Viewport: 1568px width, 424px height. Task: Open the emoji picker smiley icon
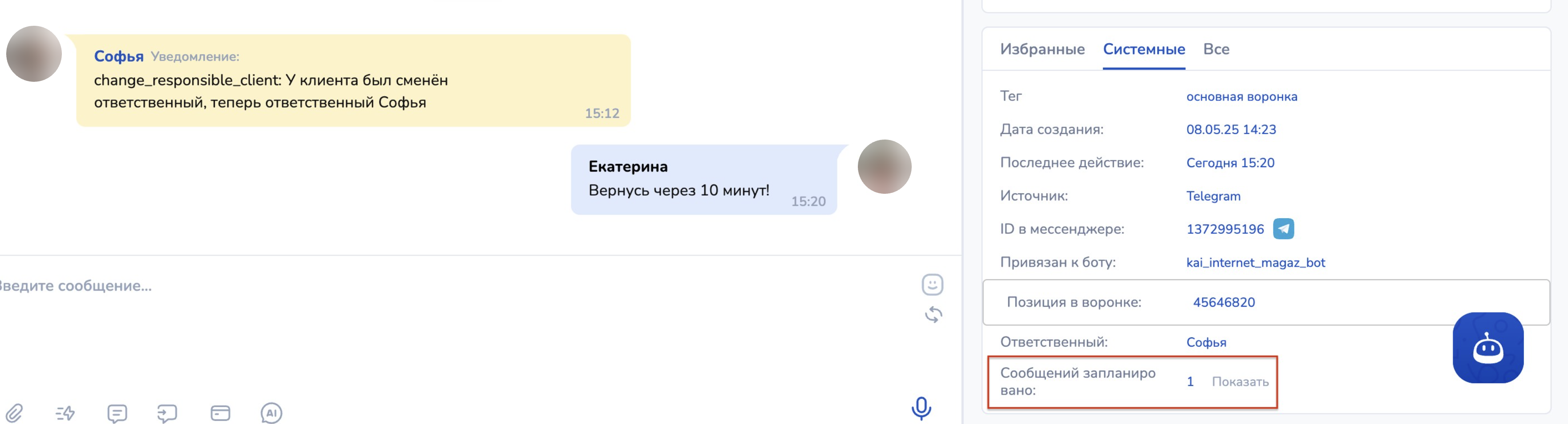pos(933,285)
